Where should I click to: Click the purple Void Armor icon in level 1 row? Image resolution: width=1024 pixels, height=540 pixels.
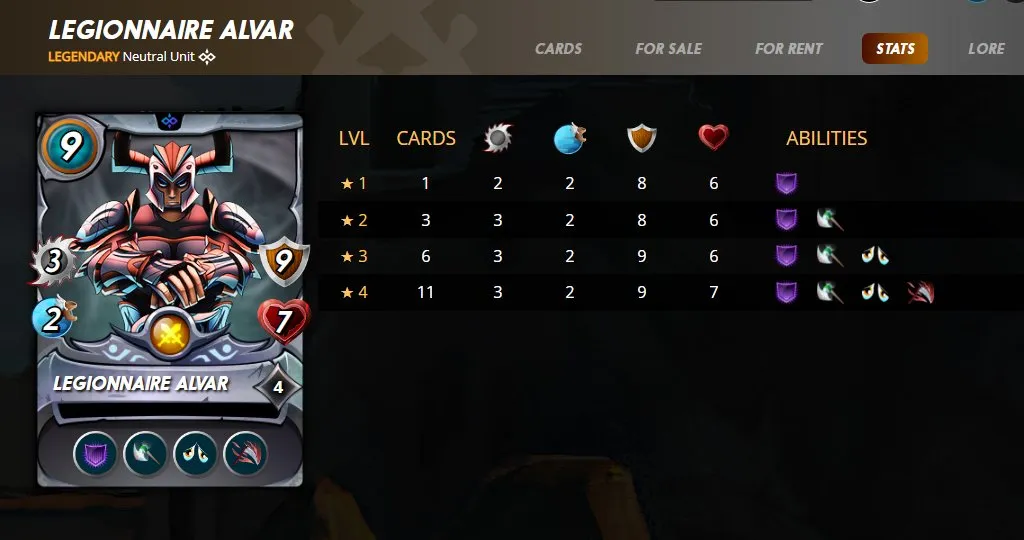tap(786, 183)
